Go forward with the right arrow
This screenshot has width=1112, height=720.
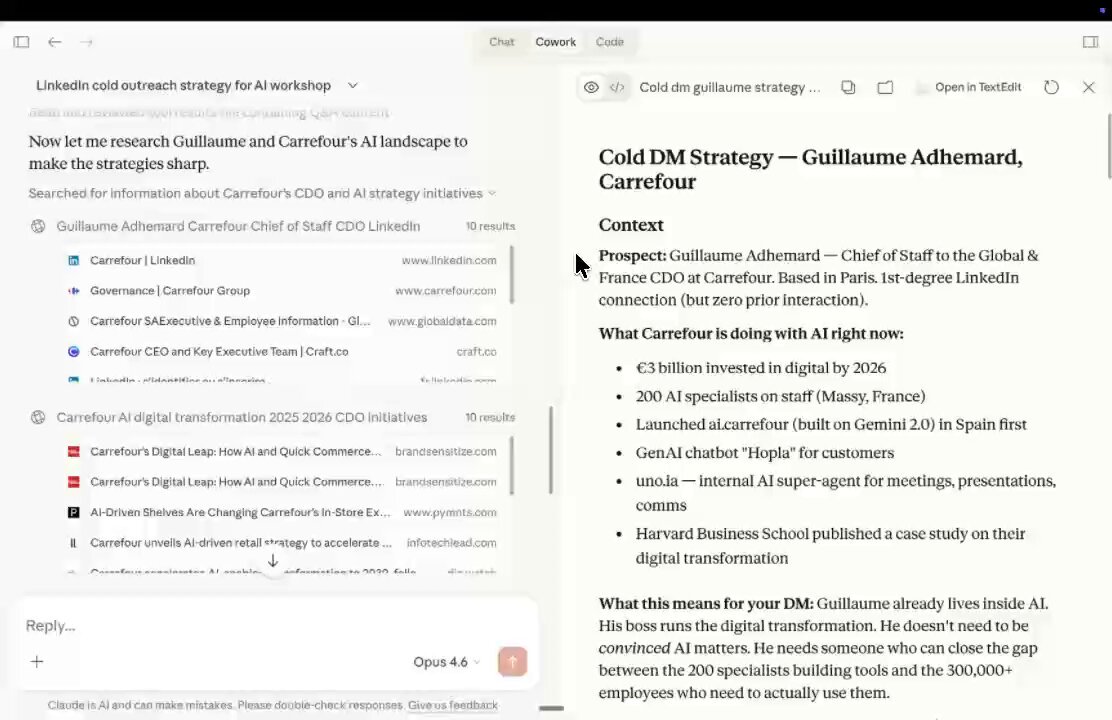tap(87, 42)
